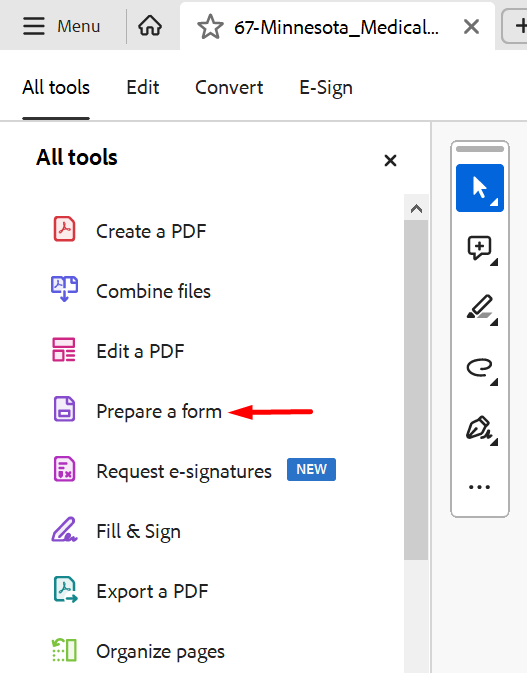Image resolution: width=527 pixels, height=673 pixels.
Task: Click the Organize pages icon
Action: point(64,650)
